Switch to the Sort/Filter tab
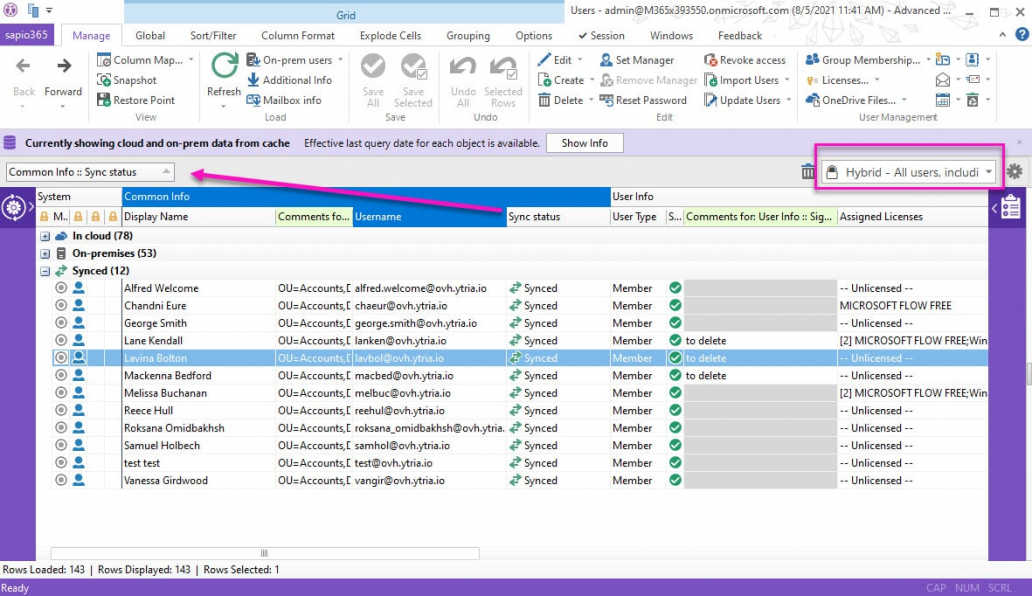Viewport: 1032px width, 596px height. click(213, 36)
